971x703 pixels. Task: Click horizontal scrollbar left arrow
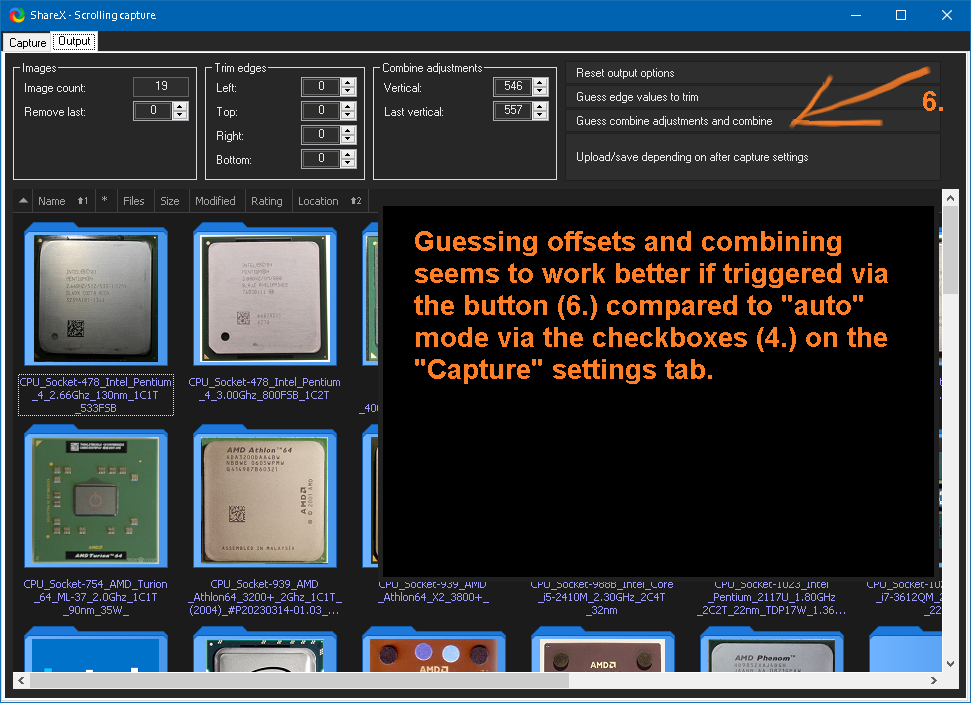click(21, 680)
